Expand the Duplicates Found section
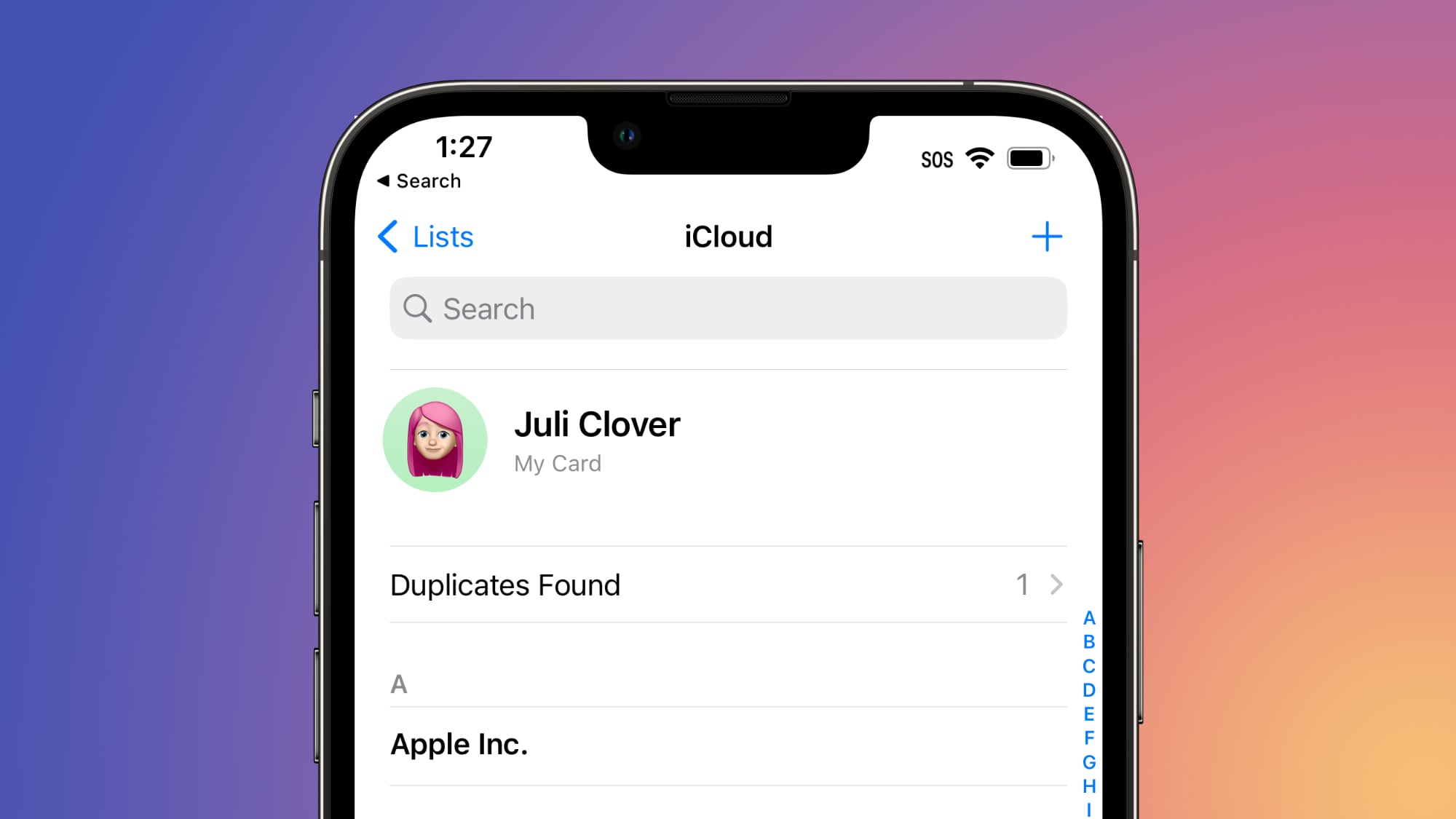This screenshot has width=1456, height=819. [1057, 584]
